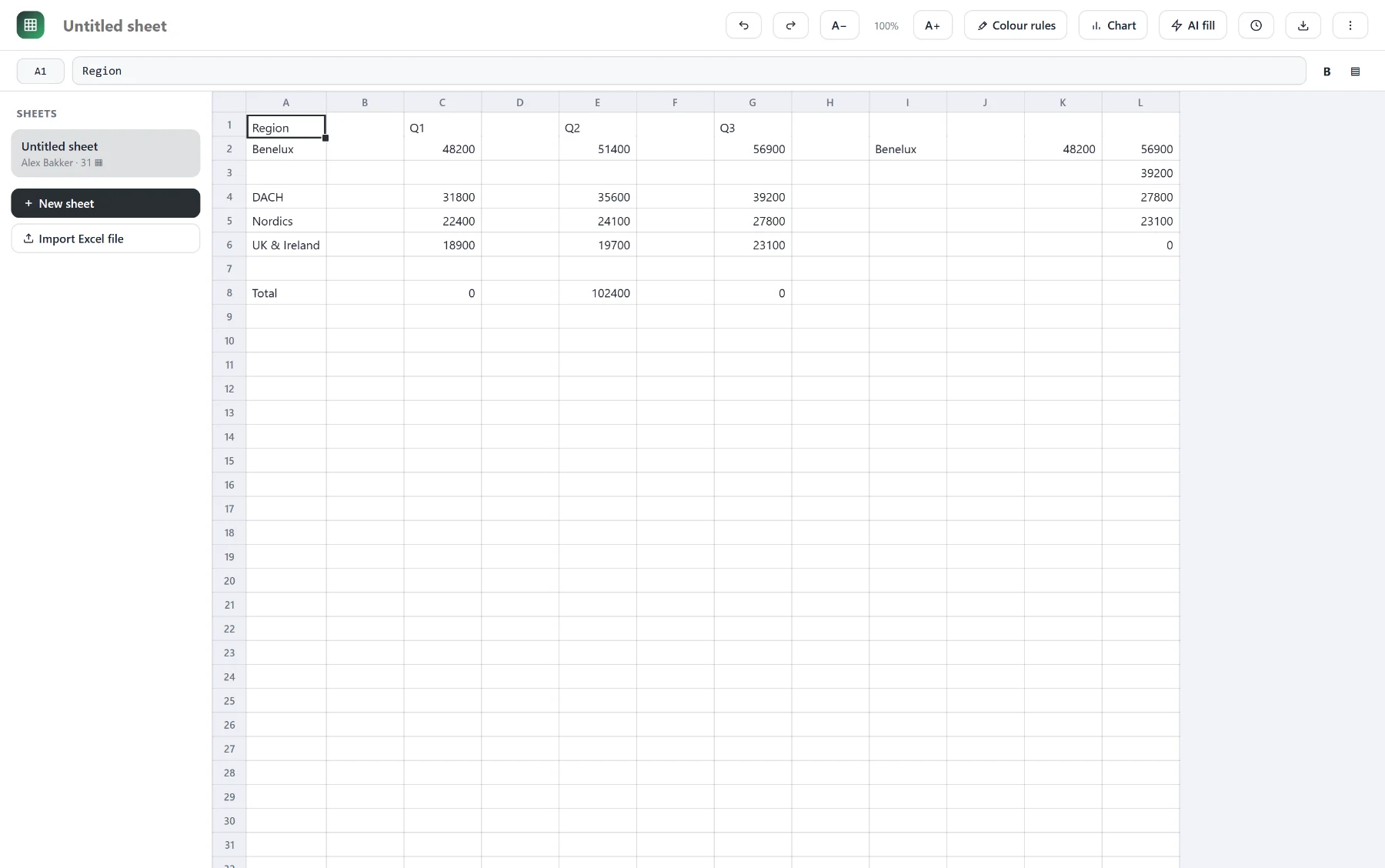Redo the last action
Viewport: 1385px width, 868px height.
coord(790,25)
